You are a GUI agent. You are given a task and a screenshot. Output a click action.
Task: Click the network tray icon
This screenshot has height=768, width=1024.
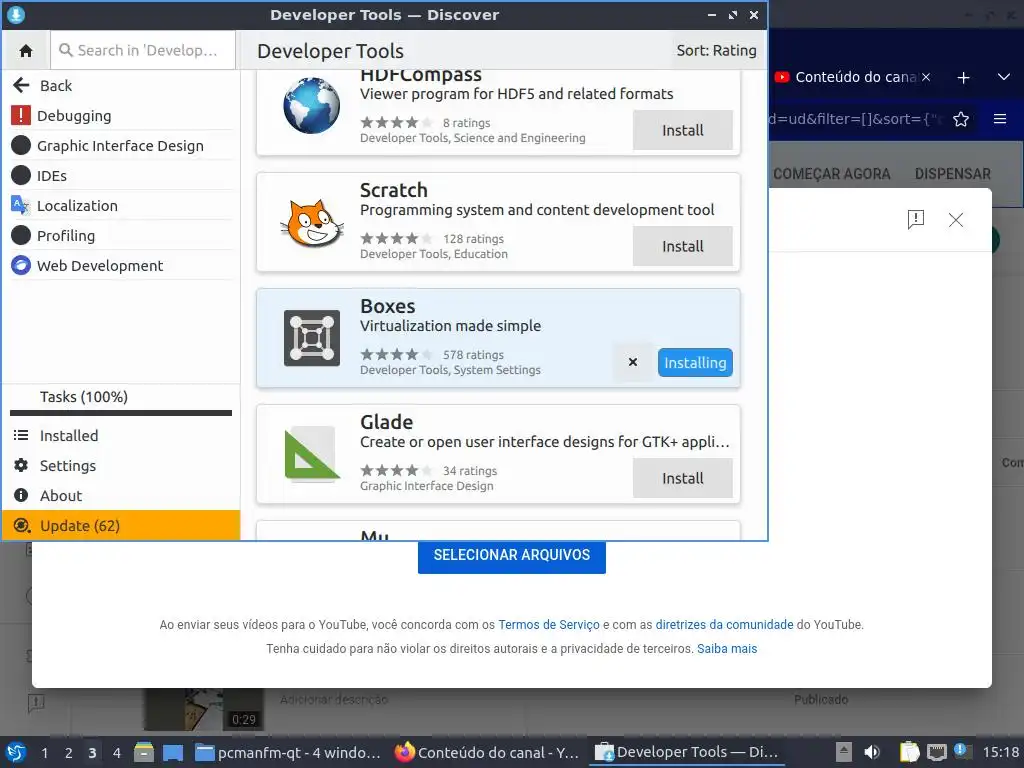point(936,752)
